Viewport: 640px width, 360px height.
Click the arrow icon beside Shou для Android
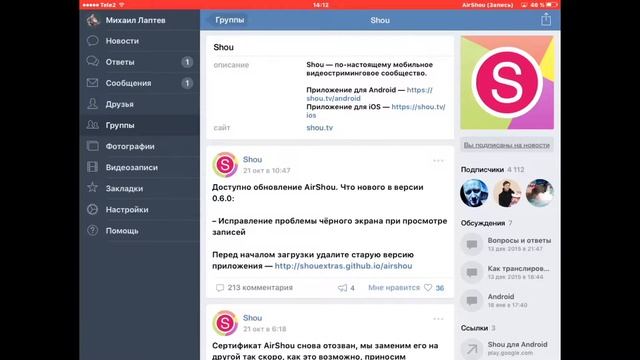(x=472, y=349)
